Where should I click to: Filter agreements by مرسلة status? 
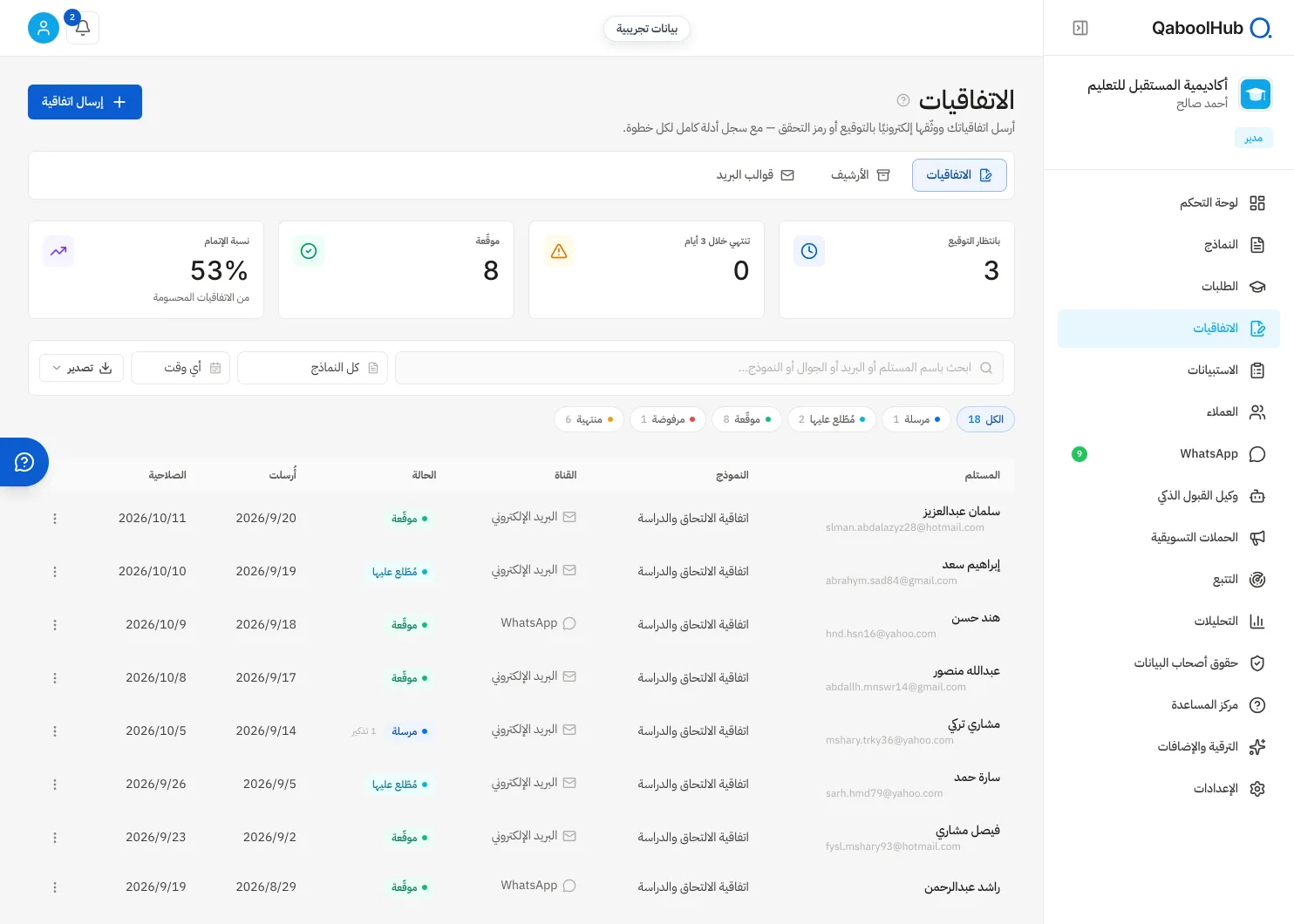916,419
